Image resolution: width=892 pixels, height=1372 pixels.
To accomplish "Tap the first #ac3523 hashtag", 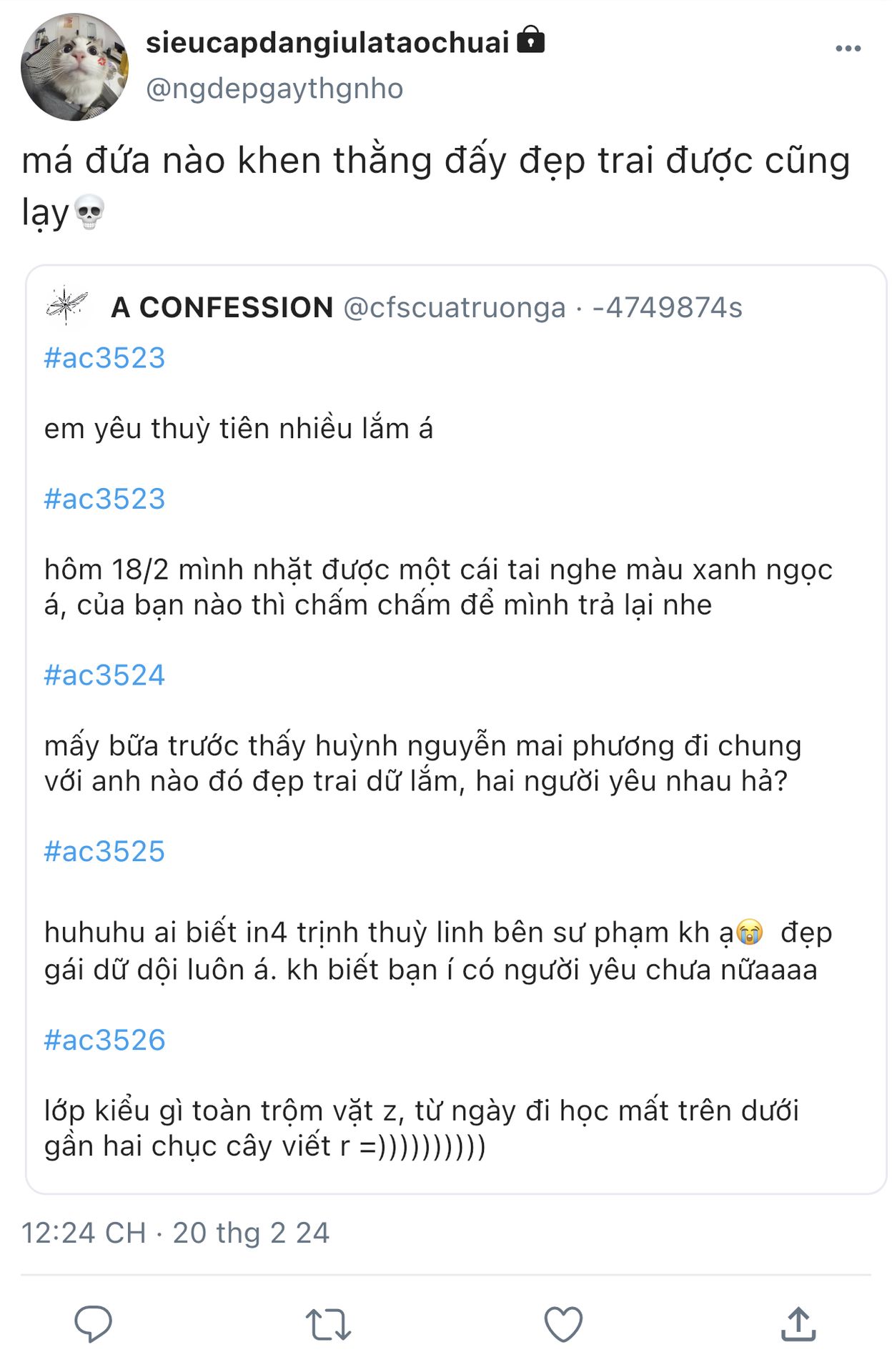I will [104, 357].
